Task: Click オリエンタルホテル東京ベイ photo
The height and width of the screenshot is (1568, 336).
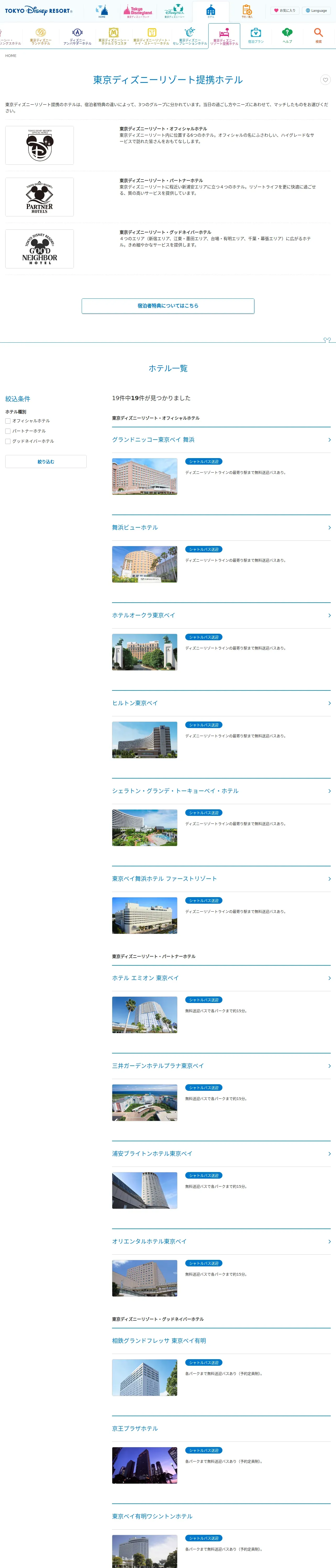Action: tap(144, 1278)
